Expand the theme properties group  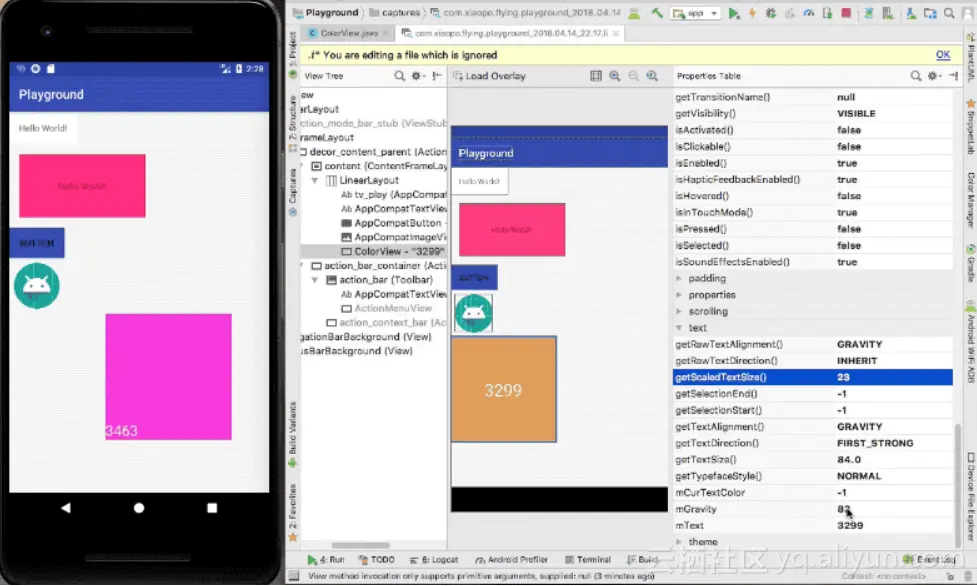679,542
